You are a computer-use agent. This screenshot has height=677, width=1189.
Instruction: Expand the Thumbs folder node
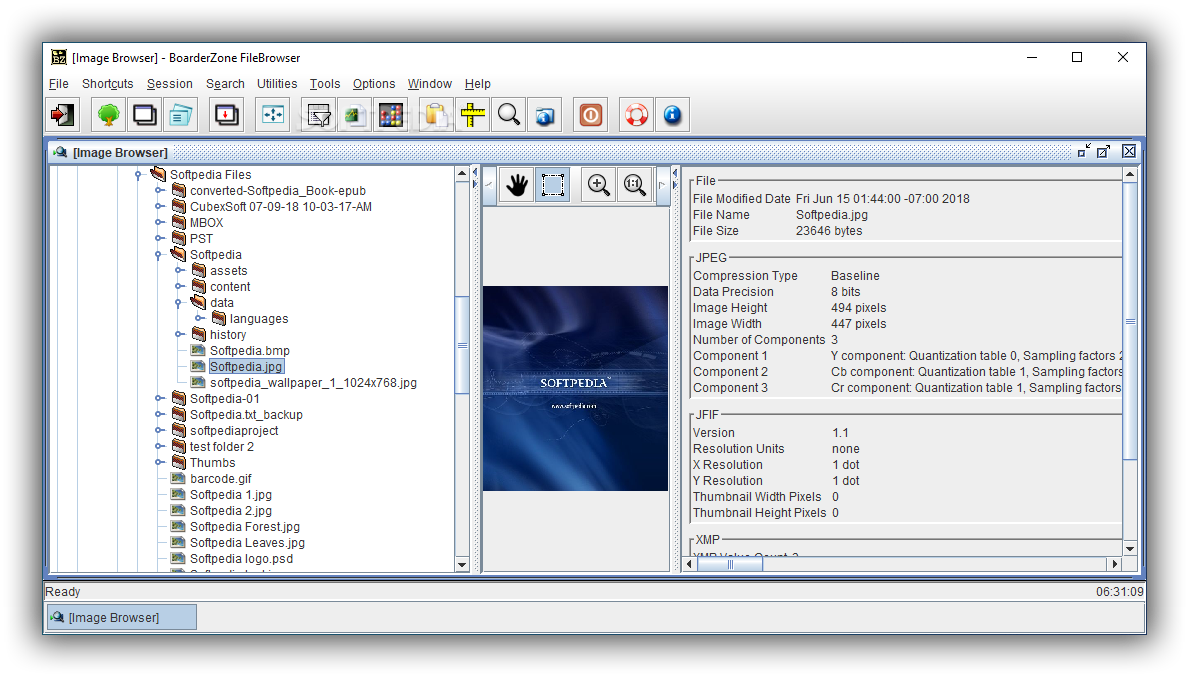[158, 462]
